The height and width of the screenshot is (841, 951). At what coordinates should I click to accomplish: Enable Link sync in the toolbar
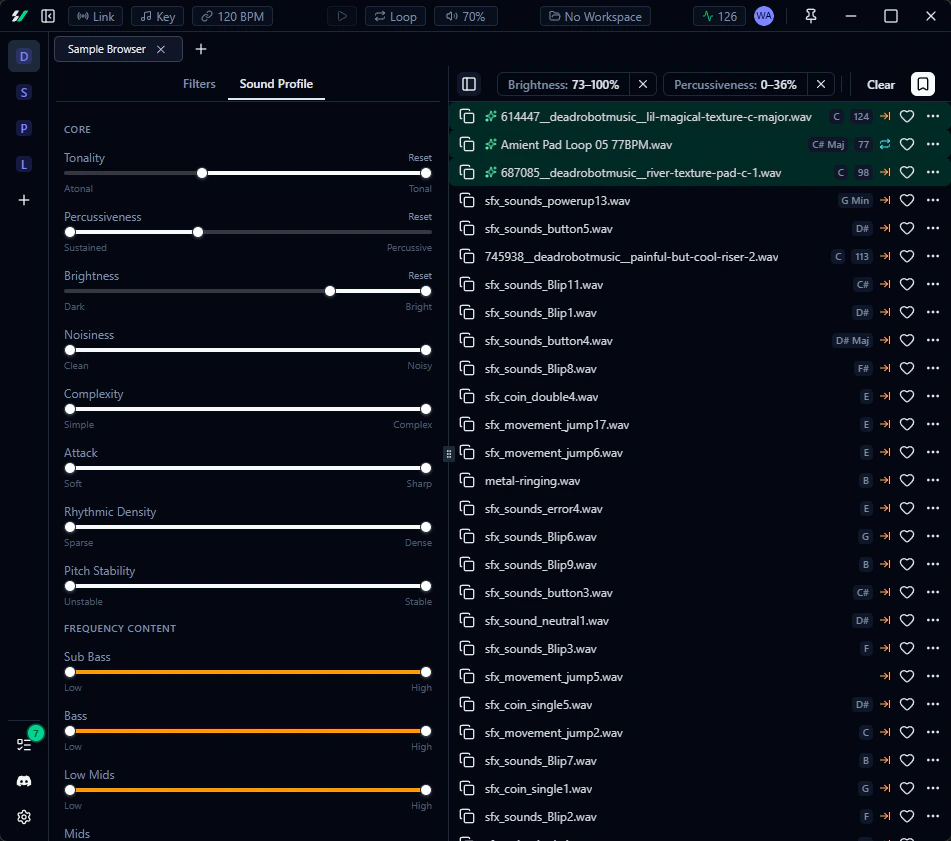pos(96,16)
